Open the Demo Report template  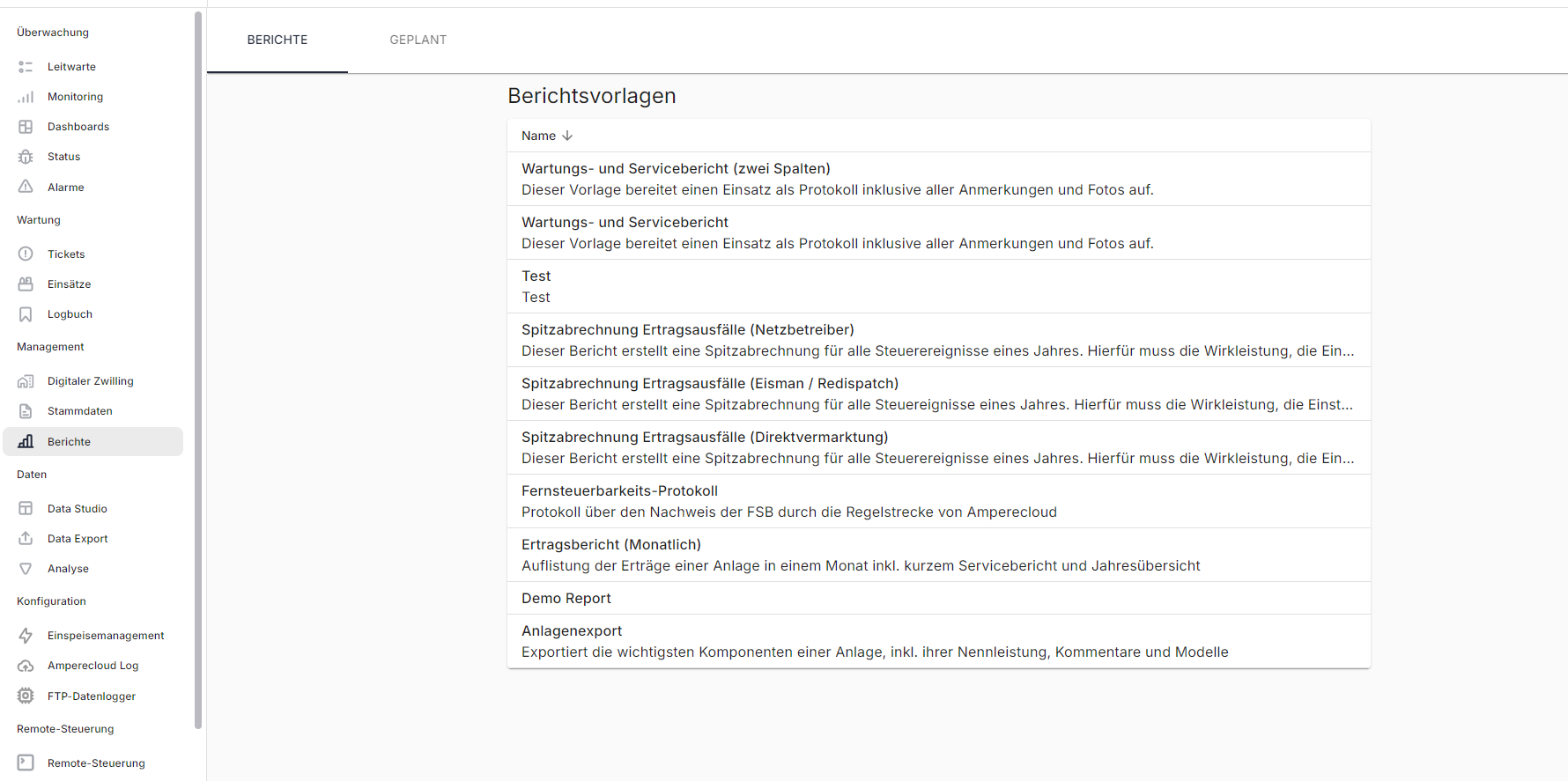(x=566, y=598)
